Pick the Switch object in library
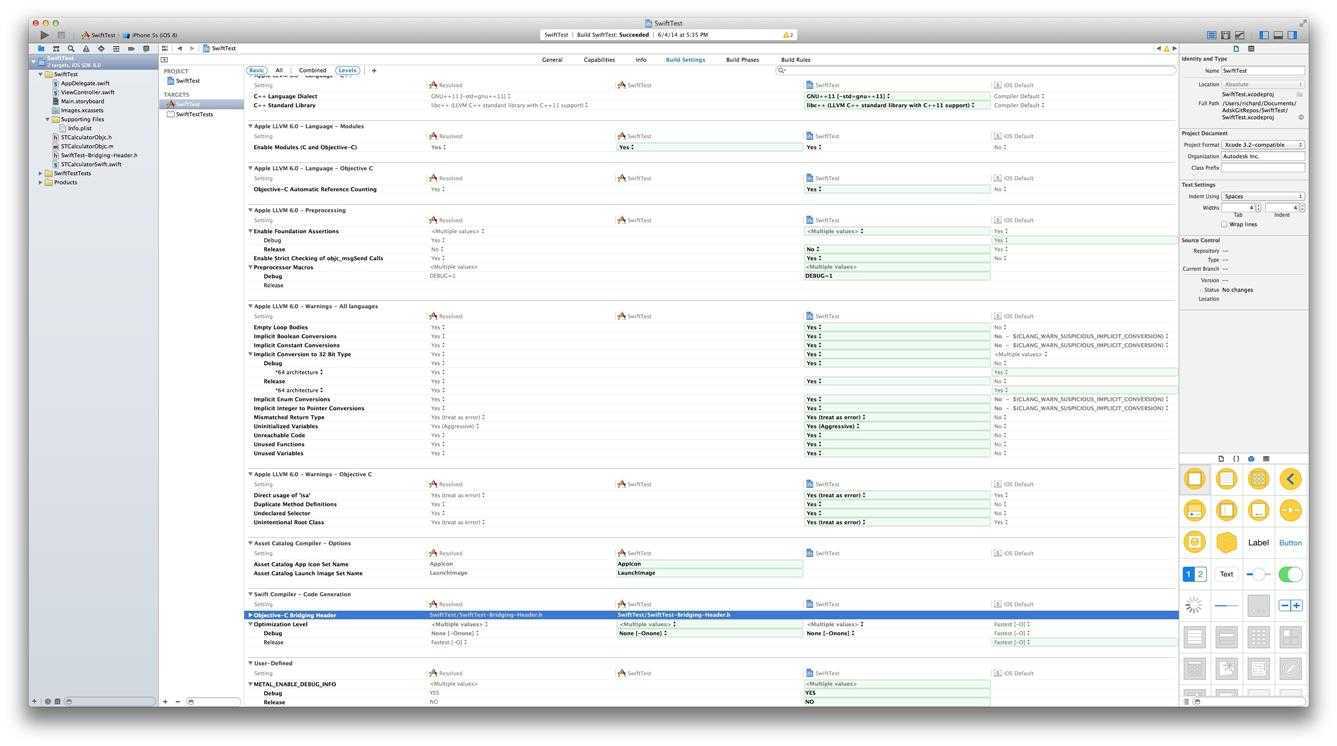This screenshot has height=746, width=1337. [x=1291, y=574]
